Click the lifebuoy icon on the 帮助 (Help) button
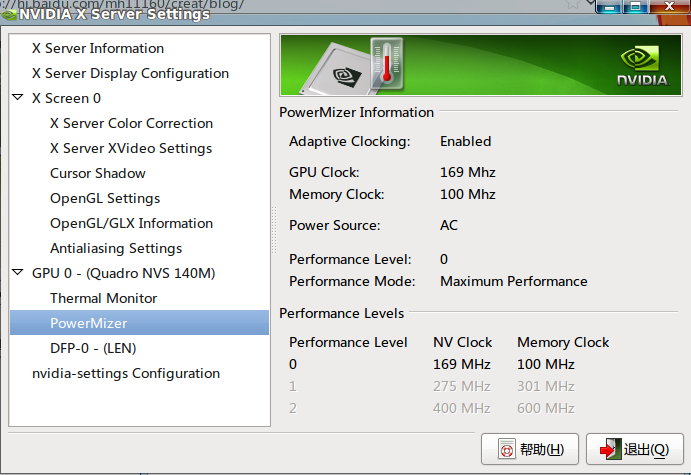This screenshot has width=691, height=475. click(x=507, y=449)
